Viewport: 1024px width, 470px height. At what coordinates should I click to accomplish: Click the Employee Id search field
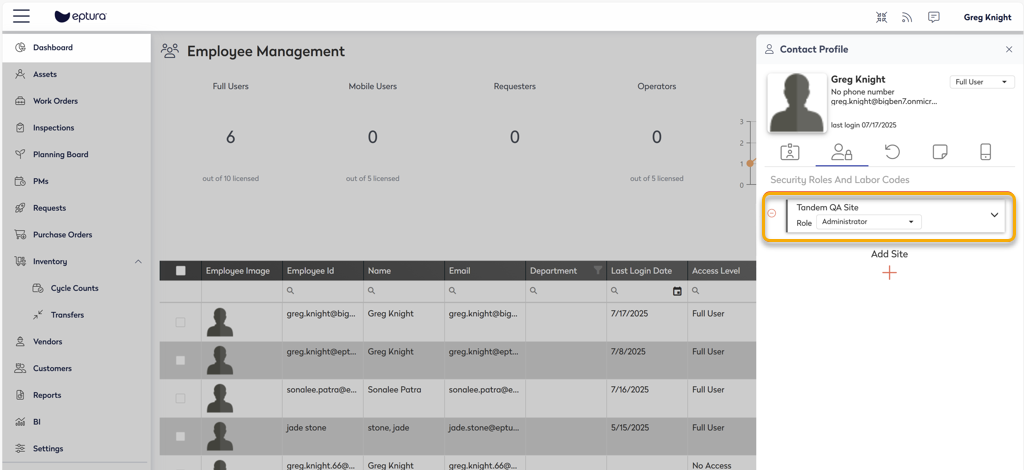[323, 291]
